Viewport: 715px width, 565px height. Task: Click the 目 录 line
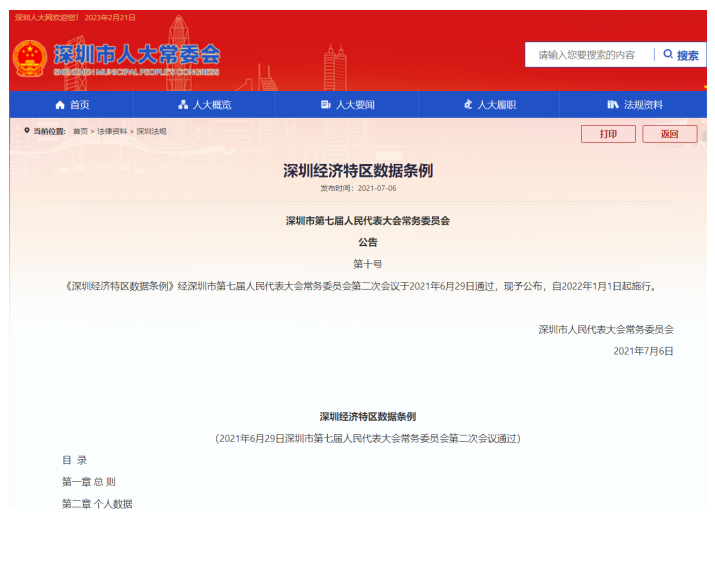(75, 460)
